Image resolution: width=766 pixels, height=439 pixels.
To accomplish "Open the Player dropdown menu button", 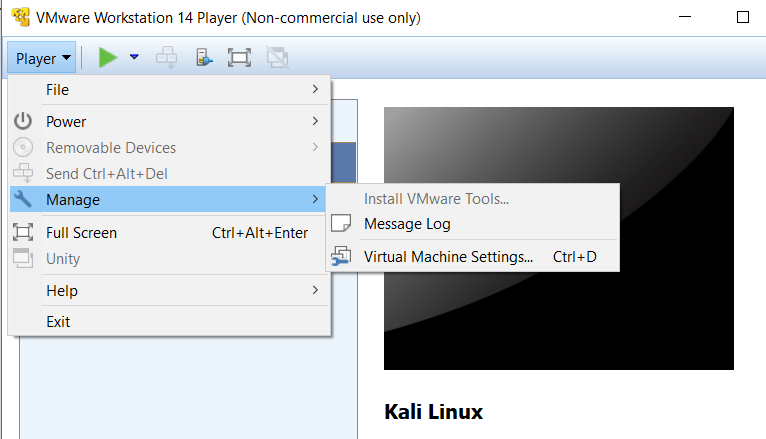I will tap(42, 58).
